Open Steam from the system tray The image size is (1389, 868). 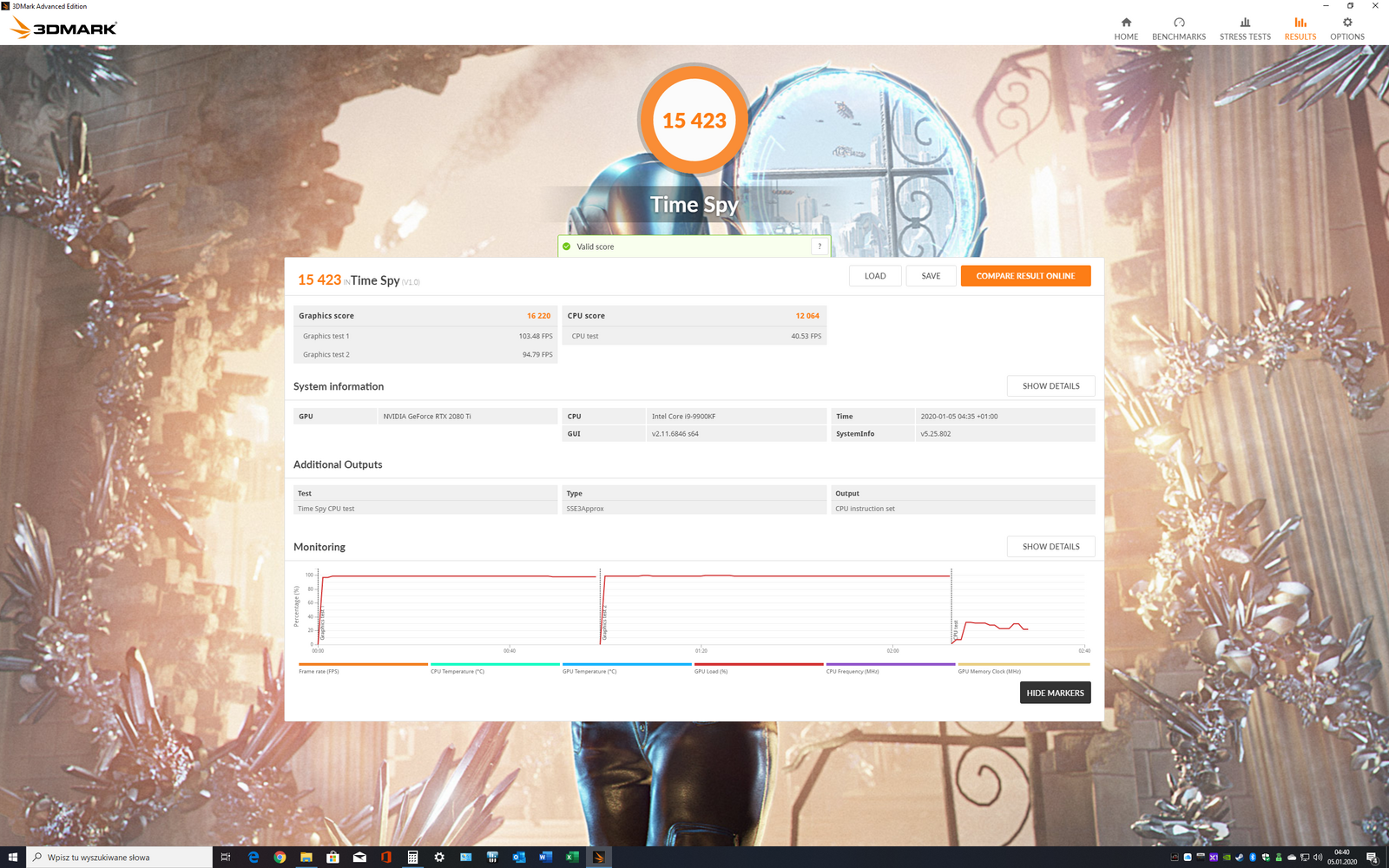1240,857
